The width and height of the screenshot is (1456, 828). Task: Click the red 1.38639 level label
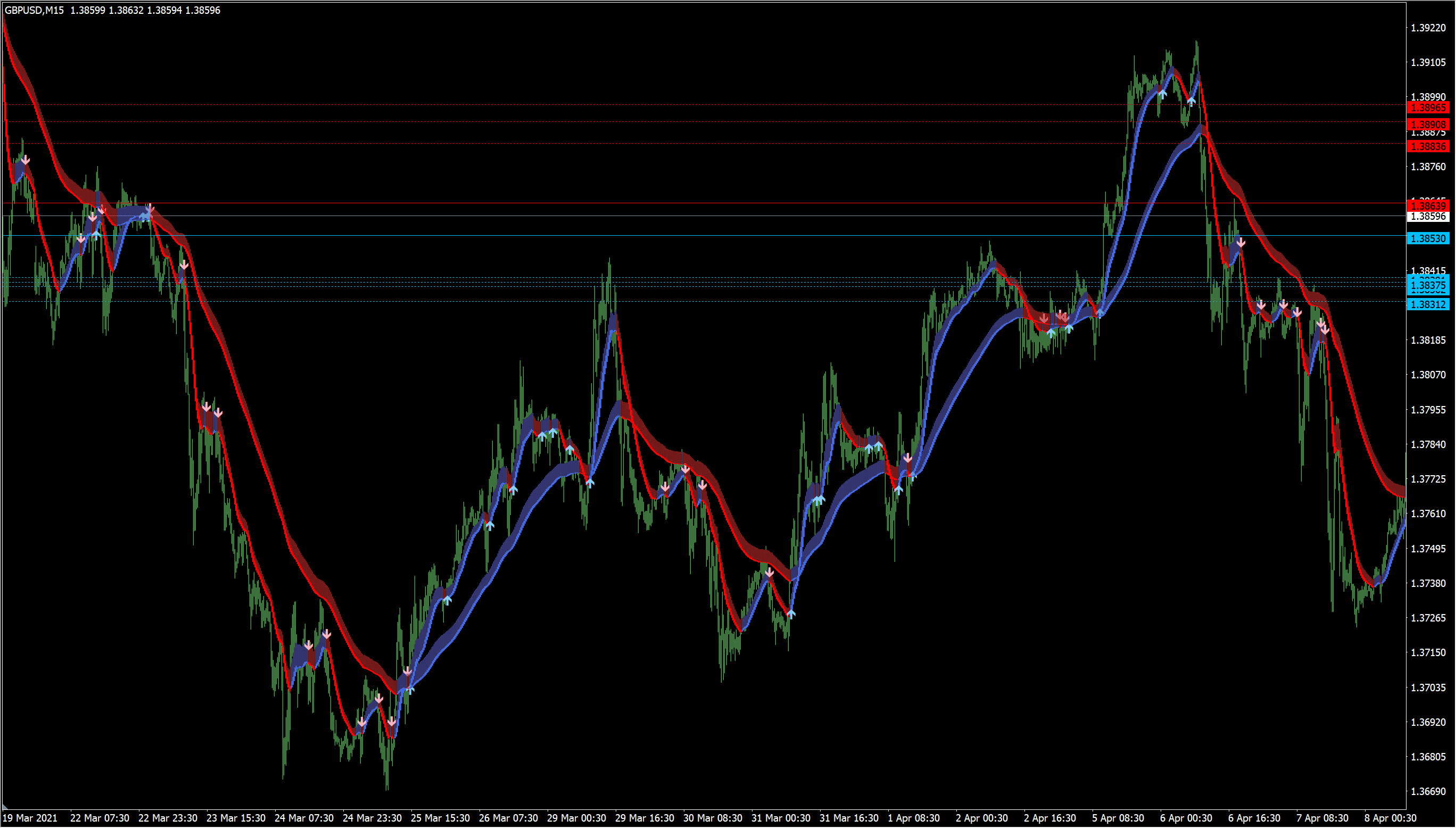click(1428, 206)
